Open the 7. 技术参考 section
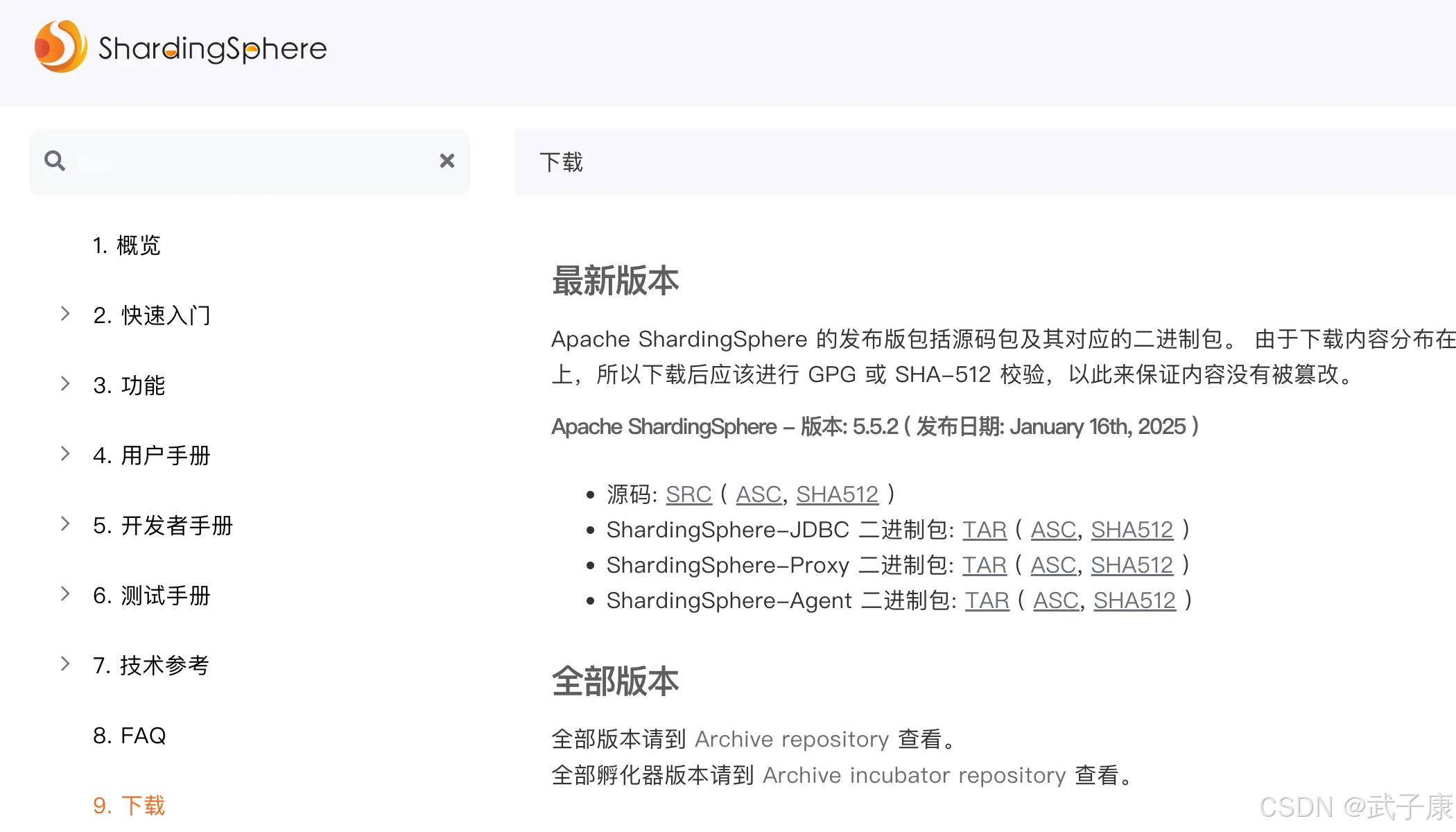Viewport: 1456px width, 832px height. point(151,666)
